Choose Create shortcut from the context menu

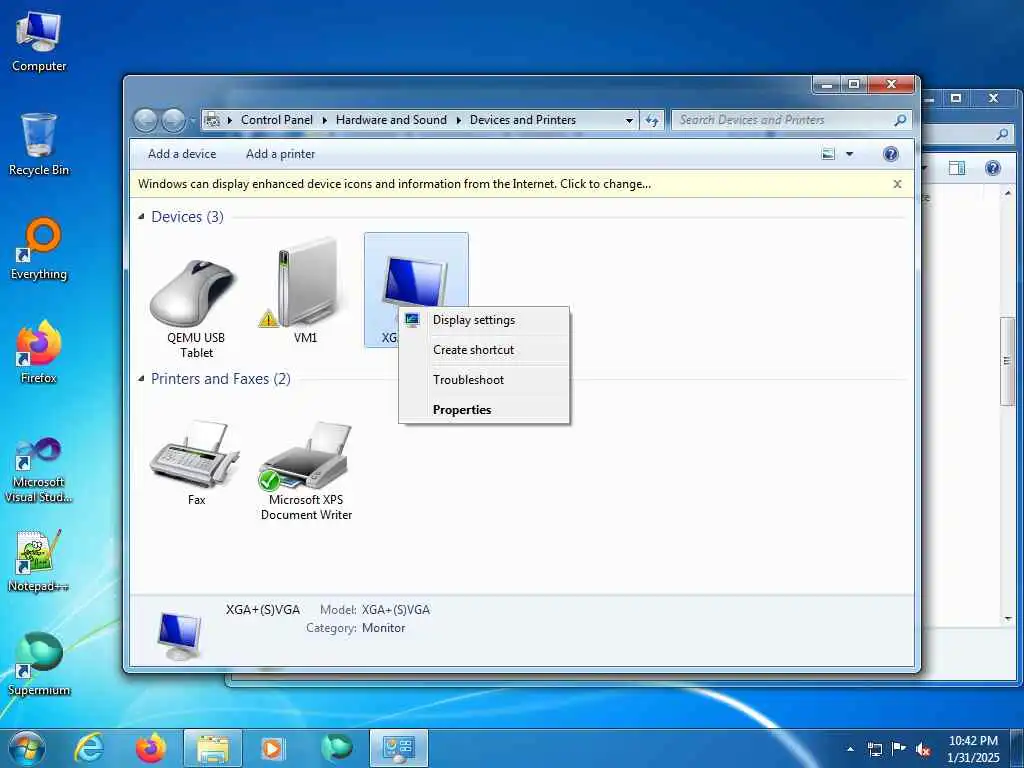point(484,350)
